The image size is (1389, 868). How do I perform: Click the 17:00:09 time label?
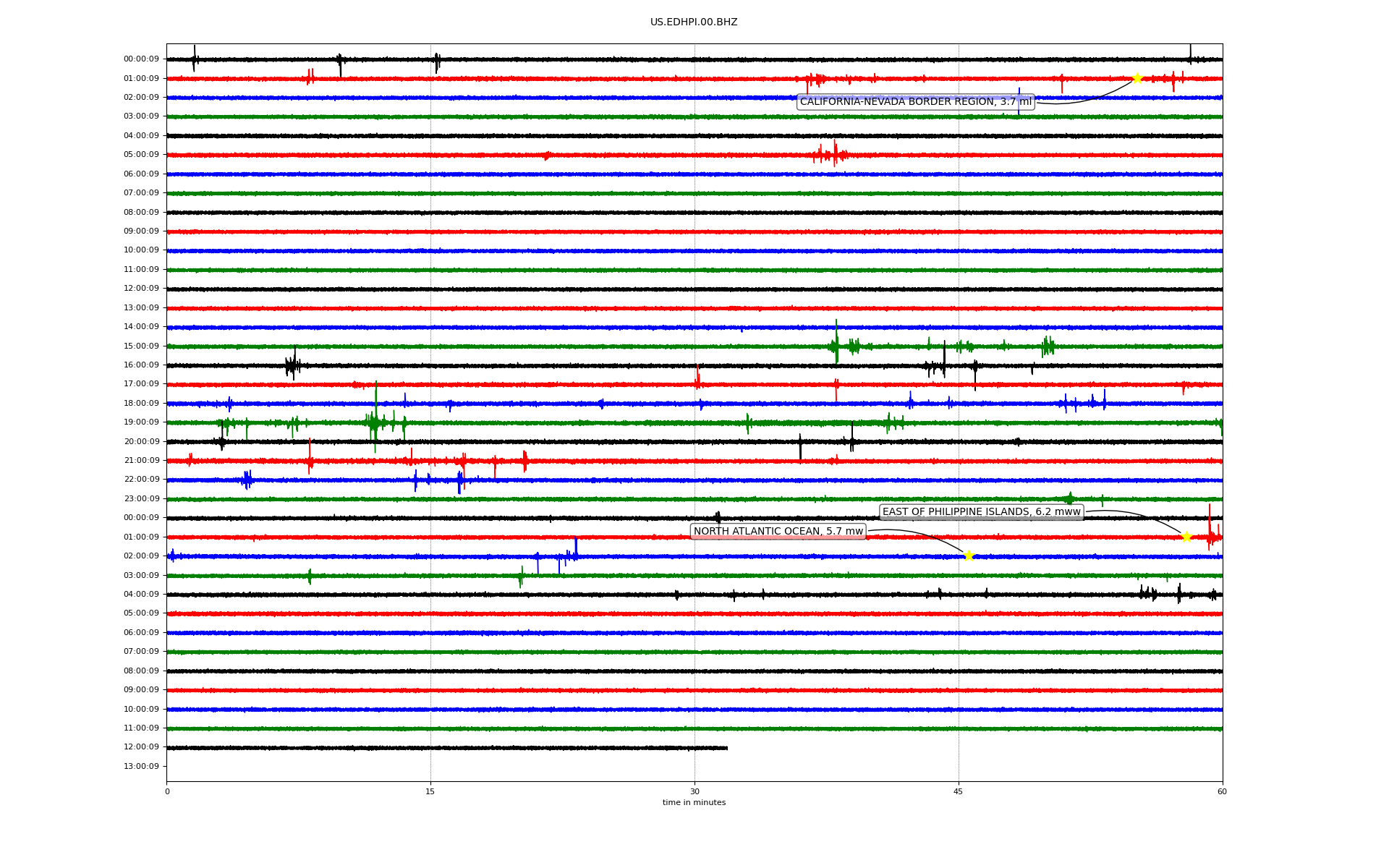(141, 384)
